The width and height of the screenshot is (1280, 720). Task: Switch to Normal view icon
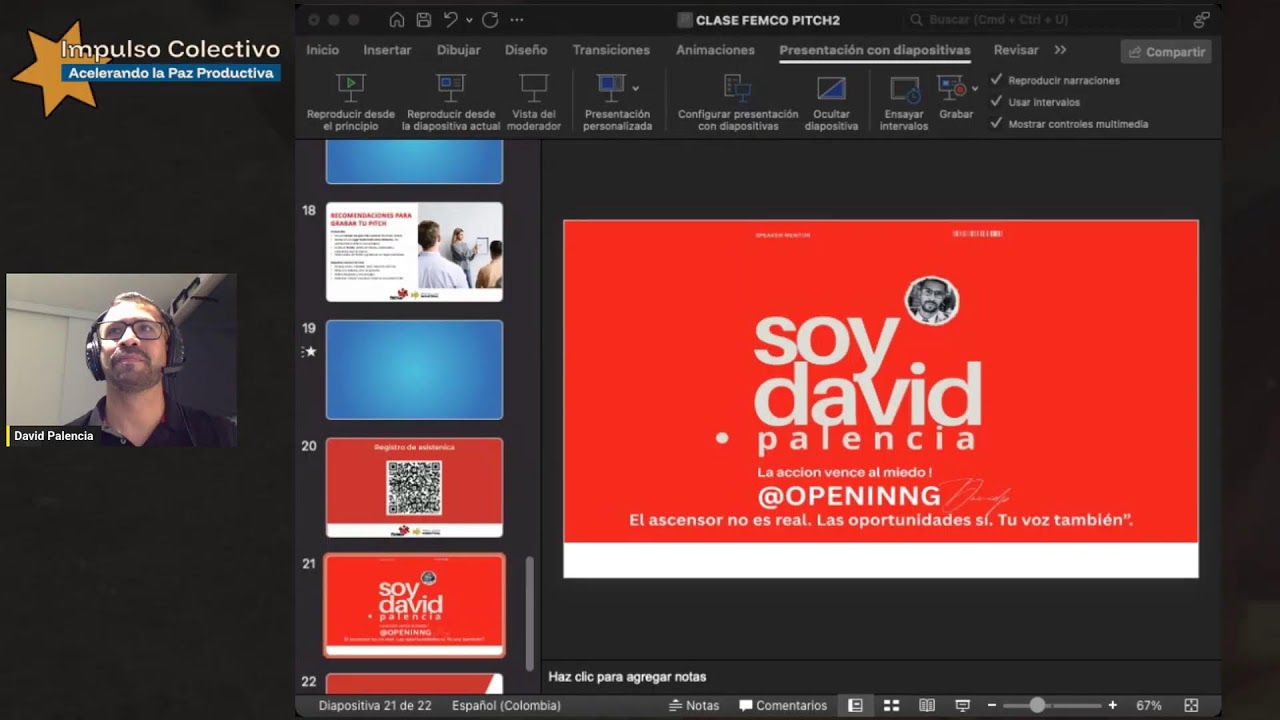pyautogui.click(x=855, y=705)
